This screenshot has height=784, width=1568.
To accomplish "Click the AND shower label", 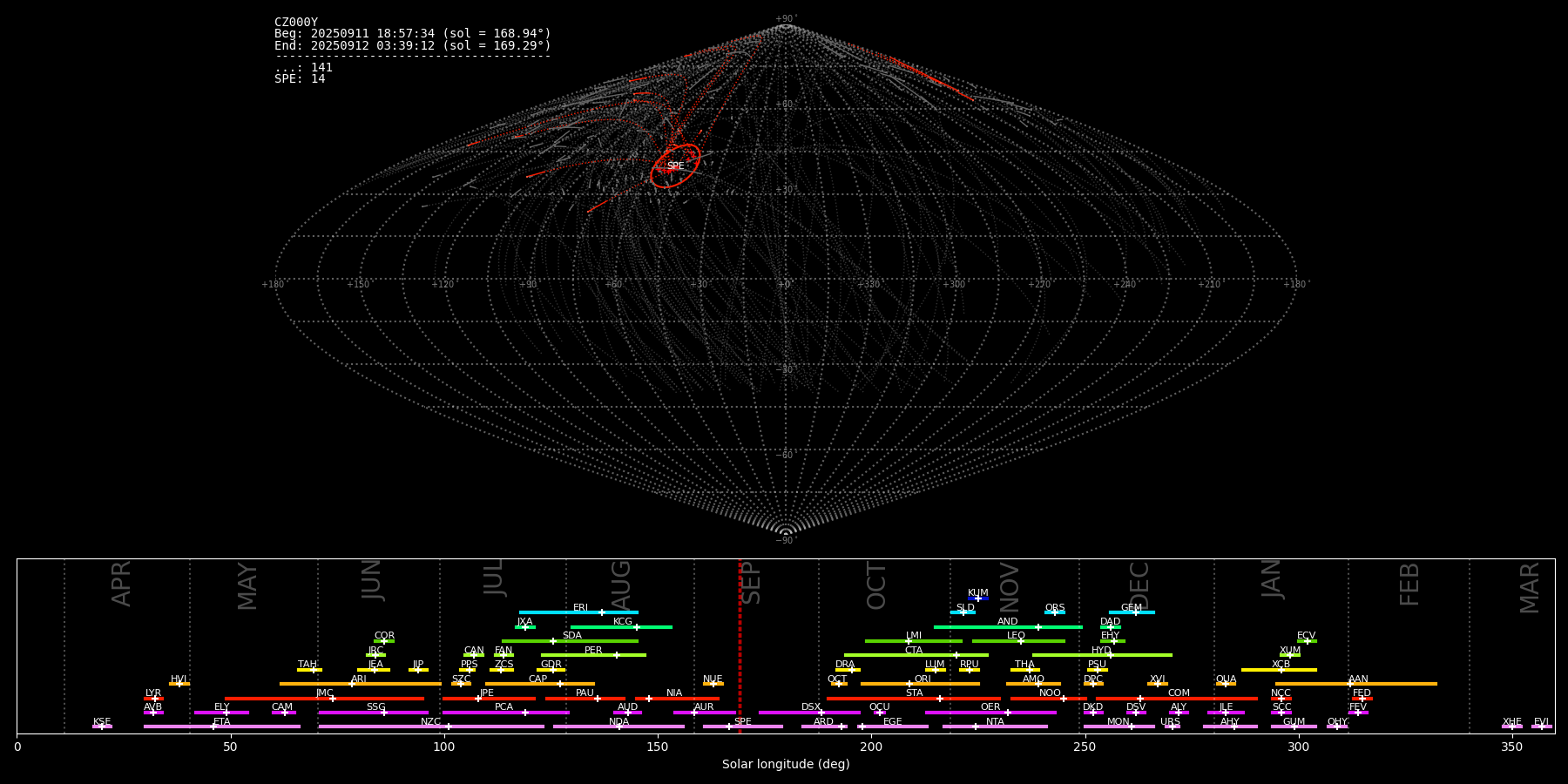I will (1008, 621).
